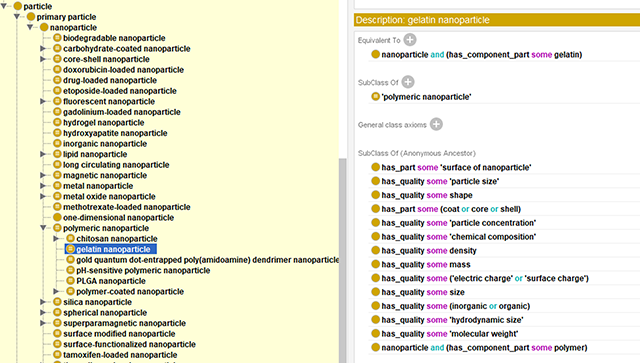640x363 pixels.
Task: Expand spherical nanoparticle node
Action: [43, 312]
